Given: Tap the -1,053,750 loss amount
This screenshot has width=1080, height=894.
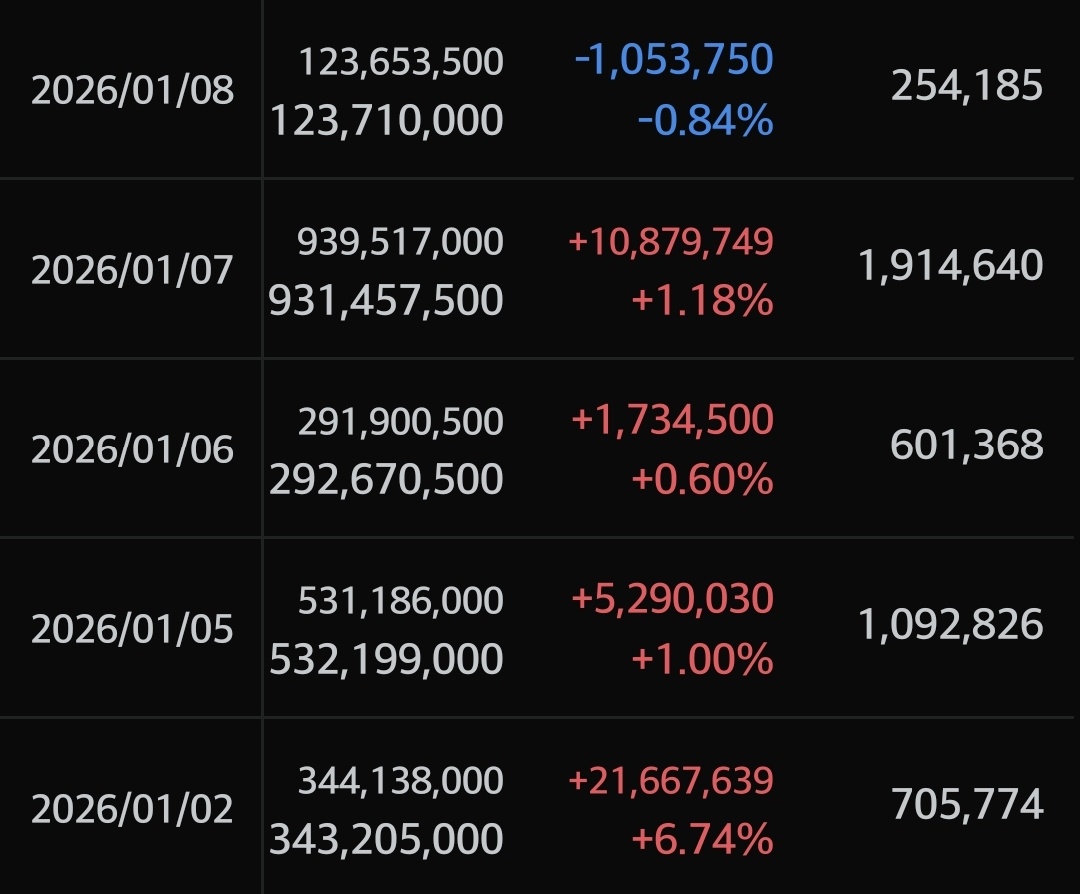Looking at the screenshot, I should (674, 60).
